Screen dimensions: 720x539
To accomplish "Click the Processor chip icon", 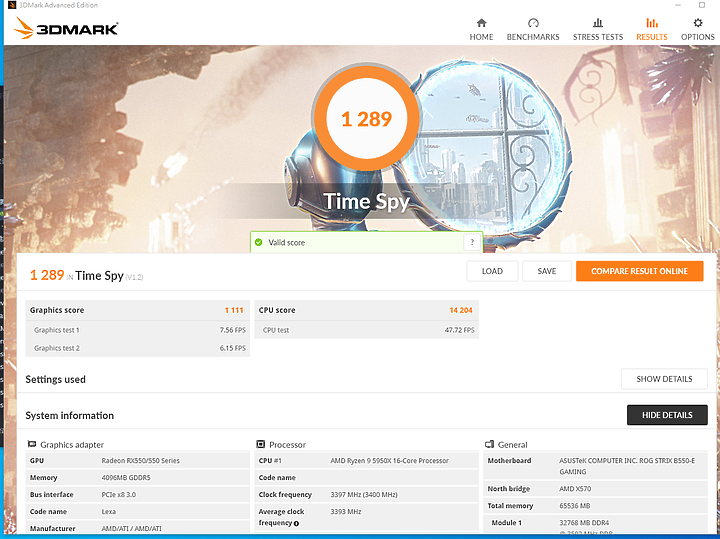I will 260,444.
